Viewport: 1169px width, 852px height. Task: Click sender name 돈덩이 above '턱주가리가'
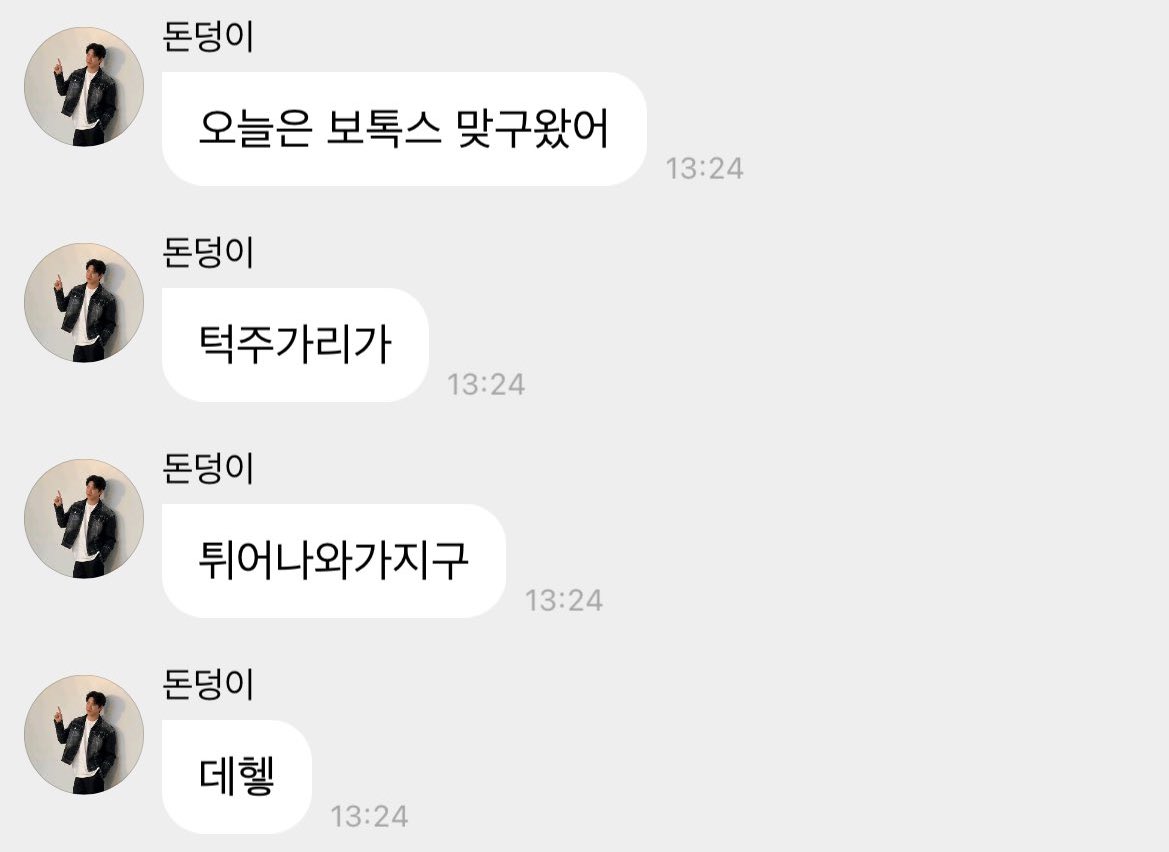click(208, 253)
